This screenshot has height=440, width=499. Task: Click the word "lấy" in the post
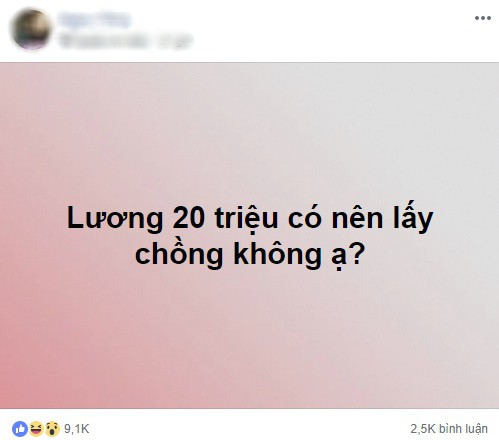(x=413, y=217)
